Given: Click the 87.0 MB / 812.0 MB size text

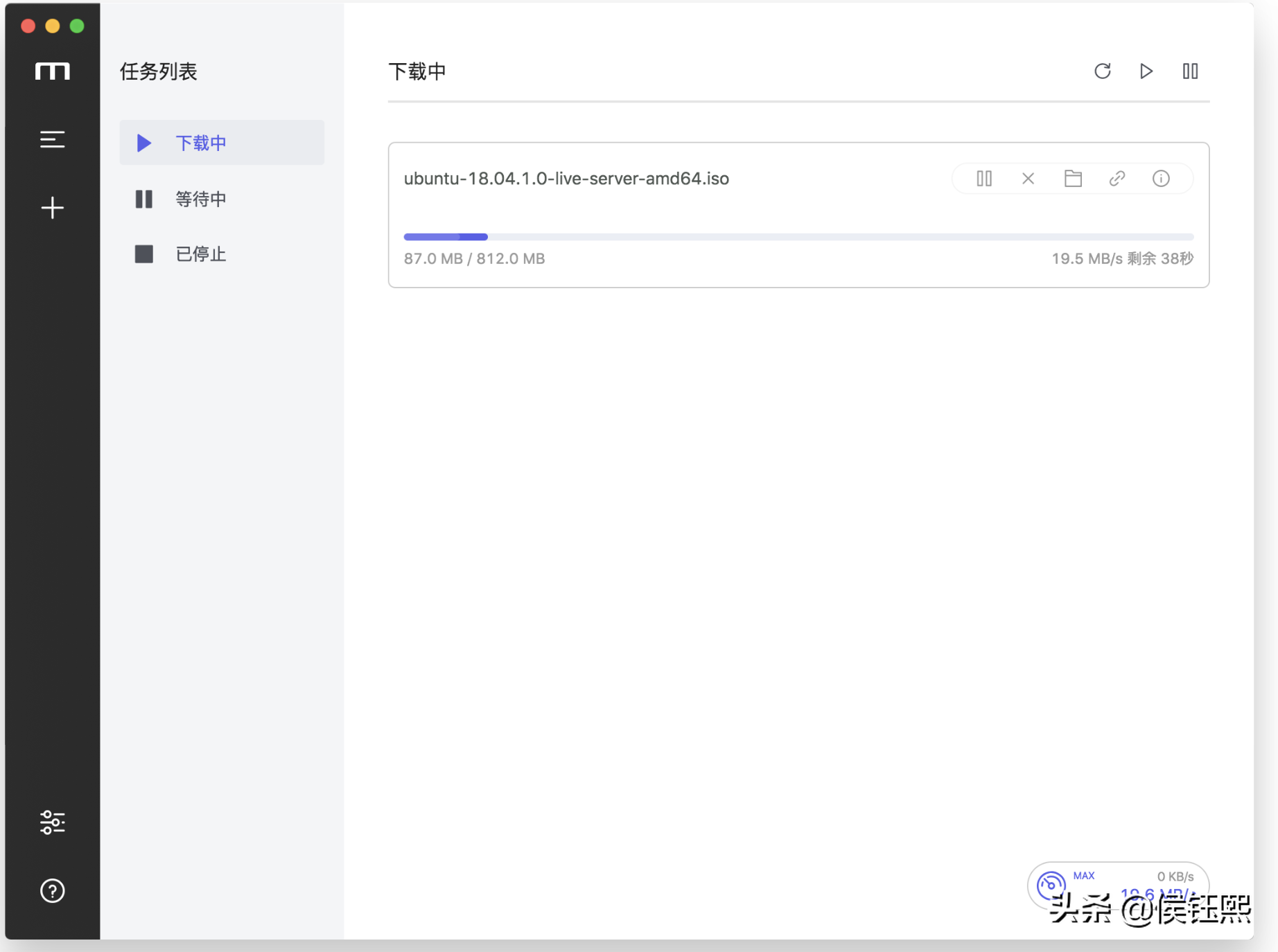Looking at the screenshot, I should [474, 258].
